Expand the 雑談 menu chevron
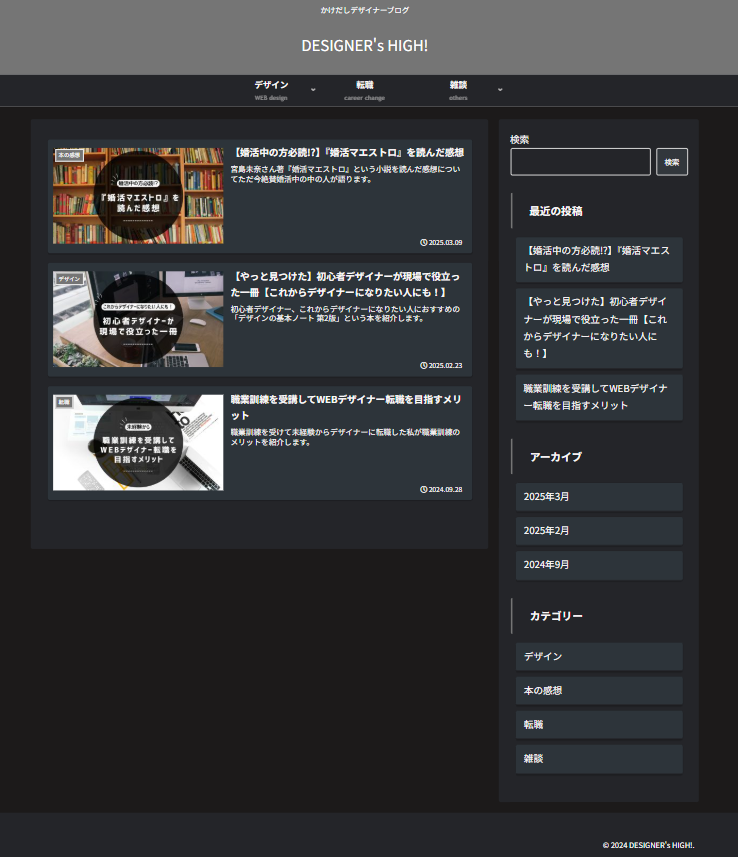 [x=500, y=90]
